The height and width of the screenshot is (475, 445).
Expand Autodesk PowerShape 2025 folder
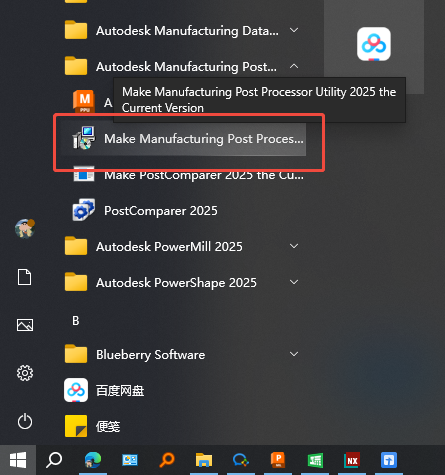click(x=183, y=283)
